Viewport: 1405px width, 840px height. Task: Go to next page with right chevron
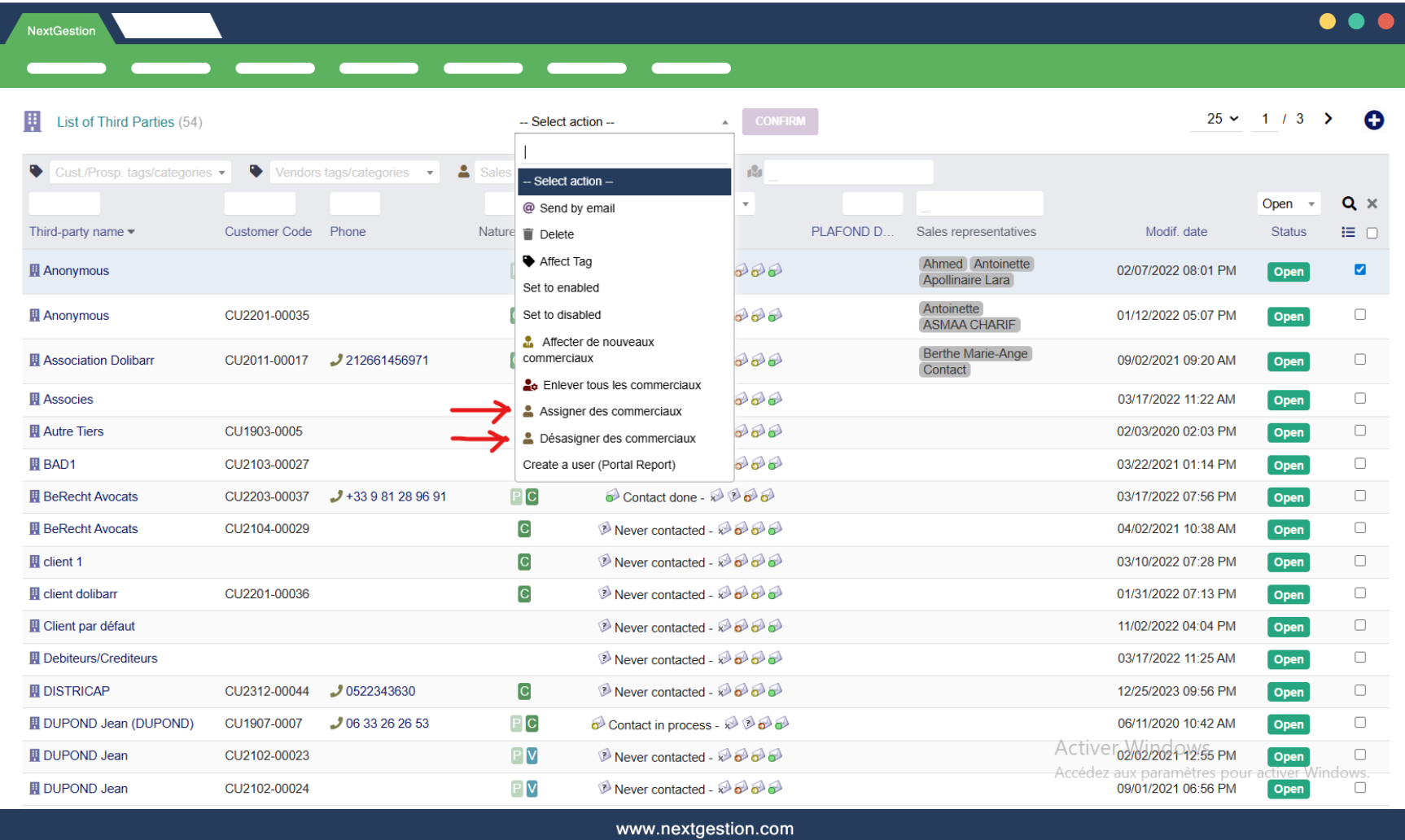tap(1328, 119)
